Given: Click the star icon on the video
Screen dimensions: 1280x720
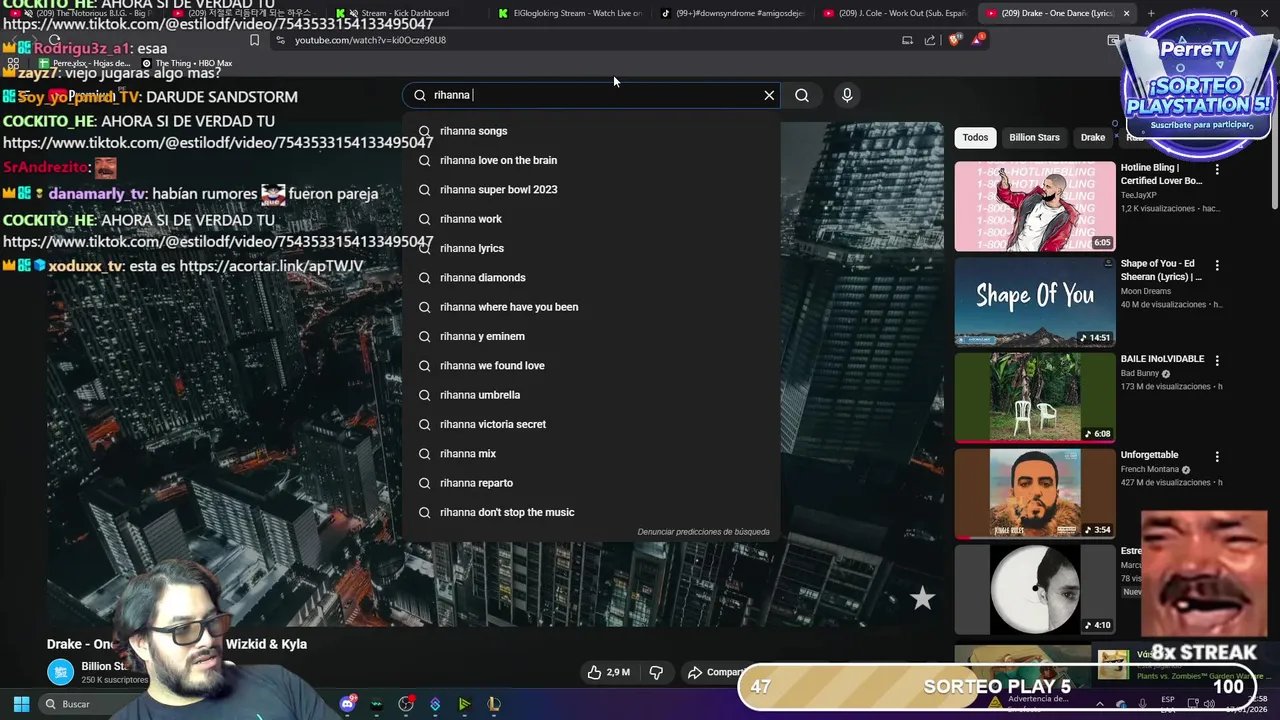Looking at the screenshot, I should pos(922,598).
